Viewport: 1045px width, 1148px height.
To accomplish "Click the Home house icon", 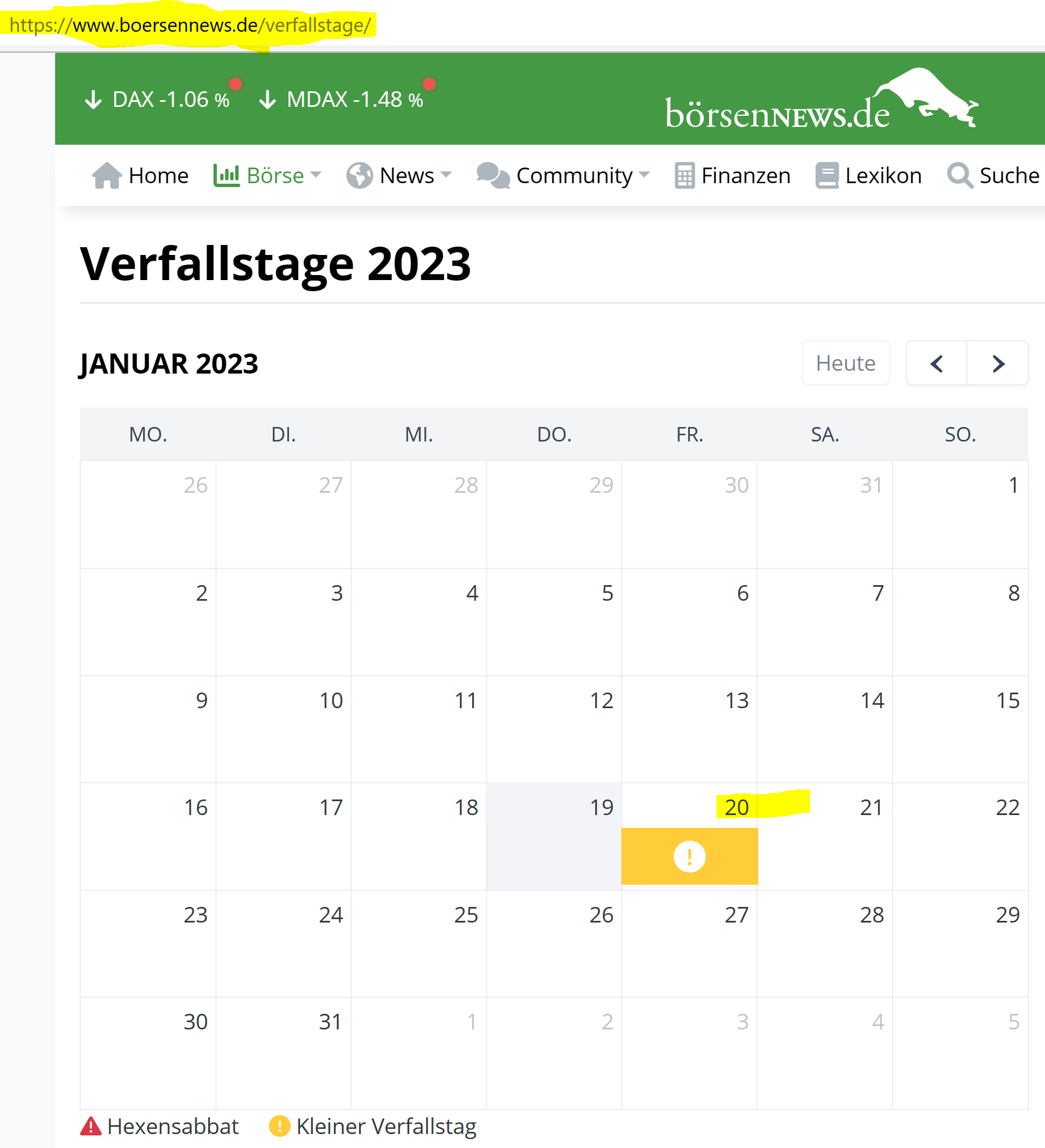I will [x=107, y=175].
